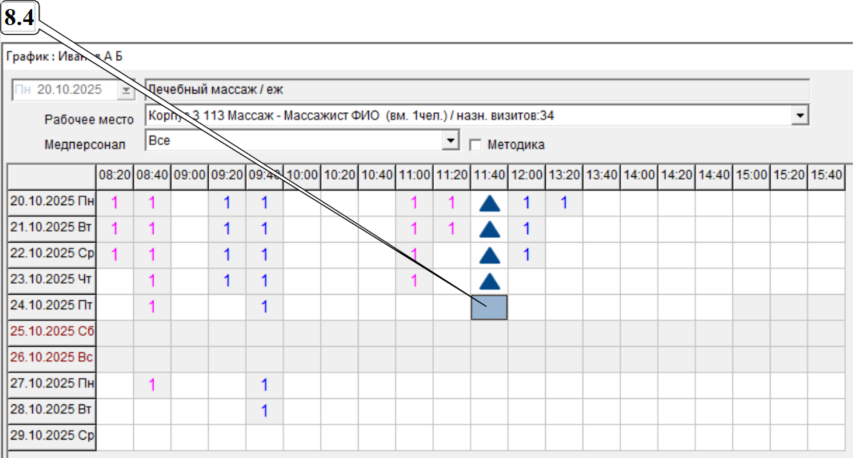Click the 12:00 column header
The image size is (853, 458).
pos(526,175)
